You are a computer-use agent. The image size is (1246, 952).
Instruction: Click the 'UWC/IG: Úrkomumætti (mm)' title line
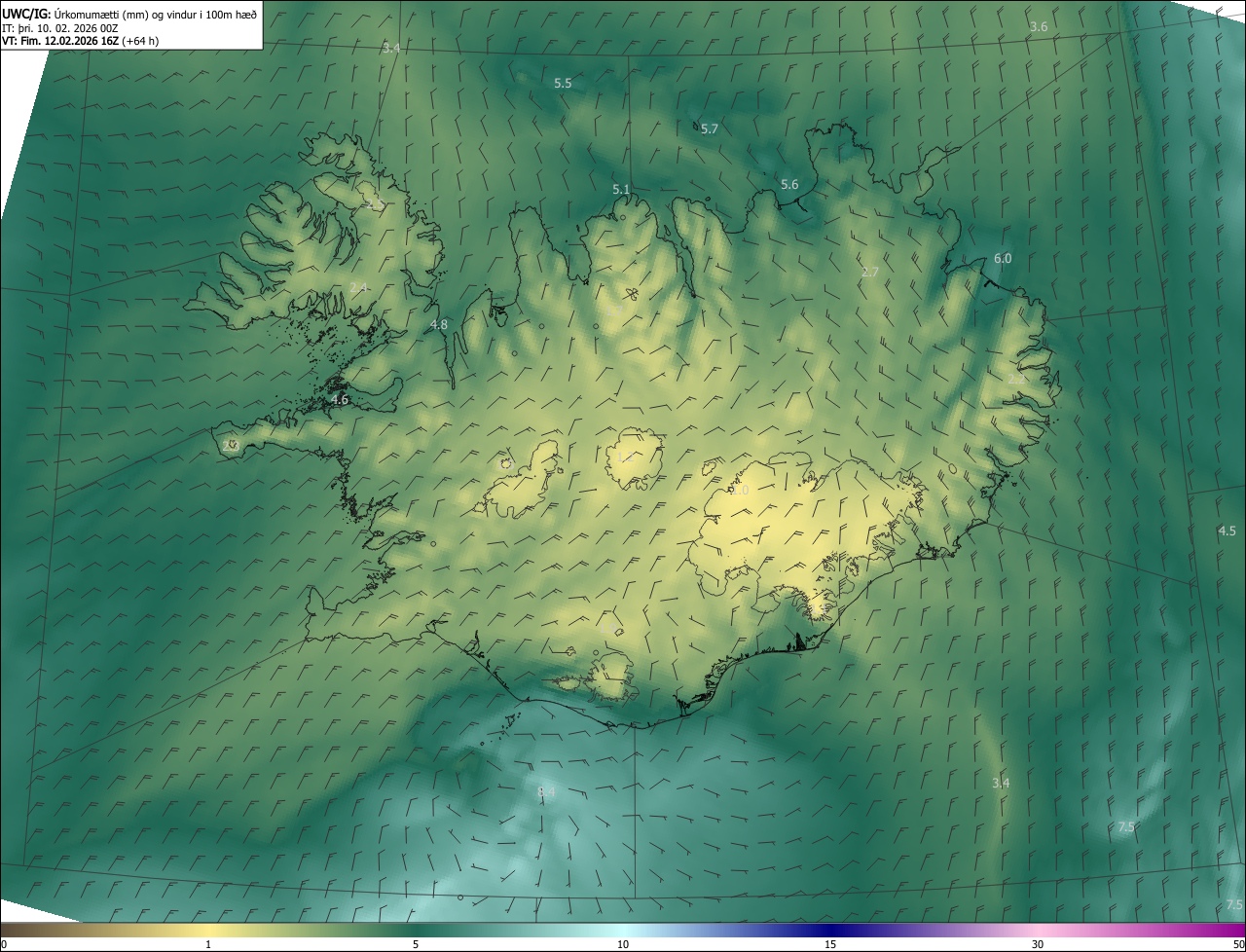point(129,15)
